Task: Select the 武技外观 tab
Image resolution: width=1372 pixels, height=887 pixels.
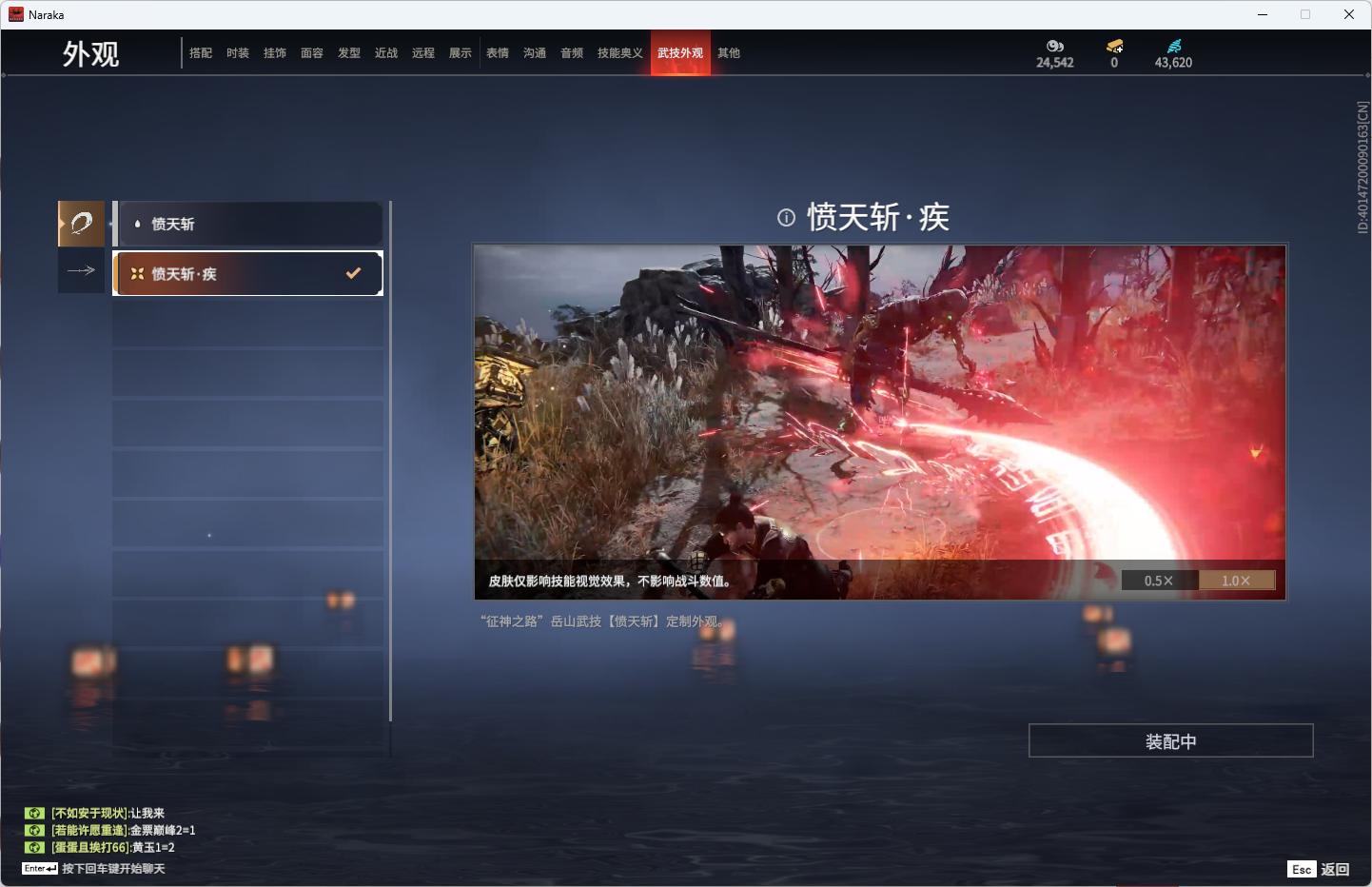Action: [680, 53]
